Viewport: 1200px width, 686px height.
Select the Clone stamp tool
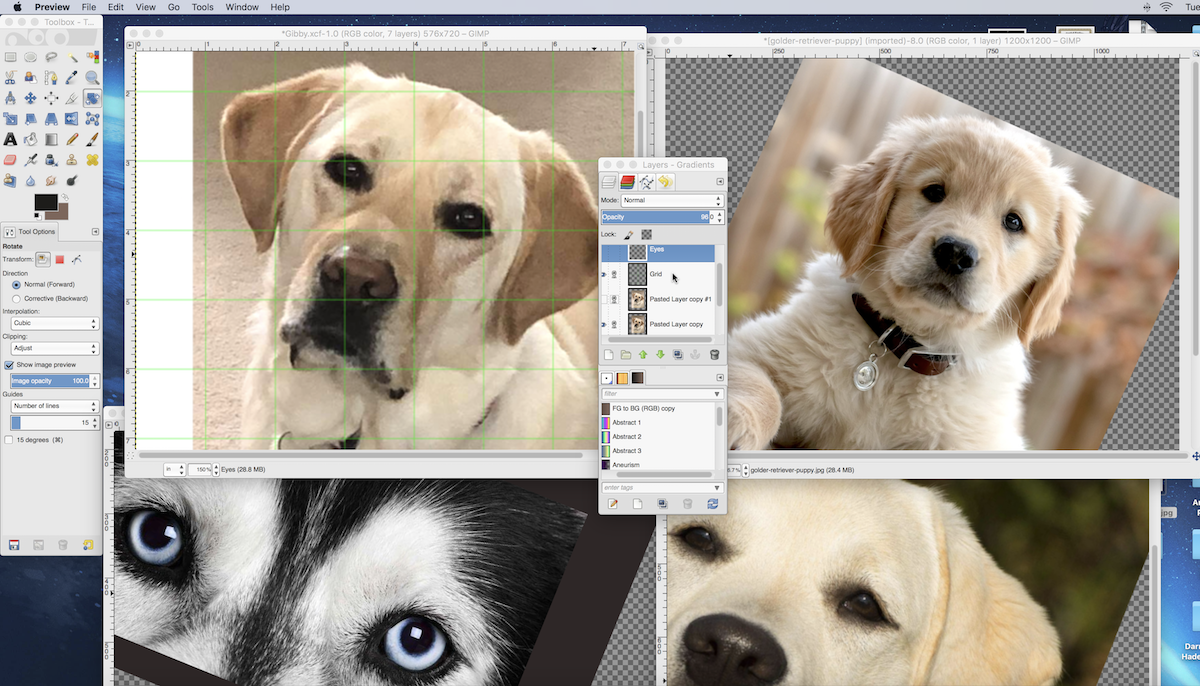pos(72,160)
